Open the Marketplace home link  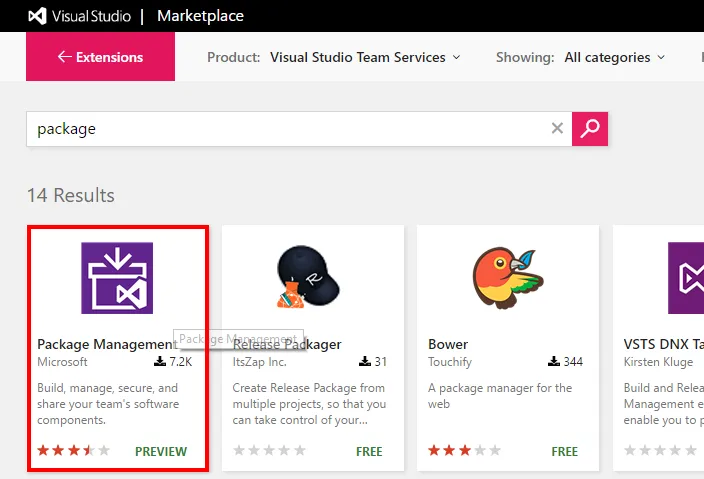[x=200, y=16]
